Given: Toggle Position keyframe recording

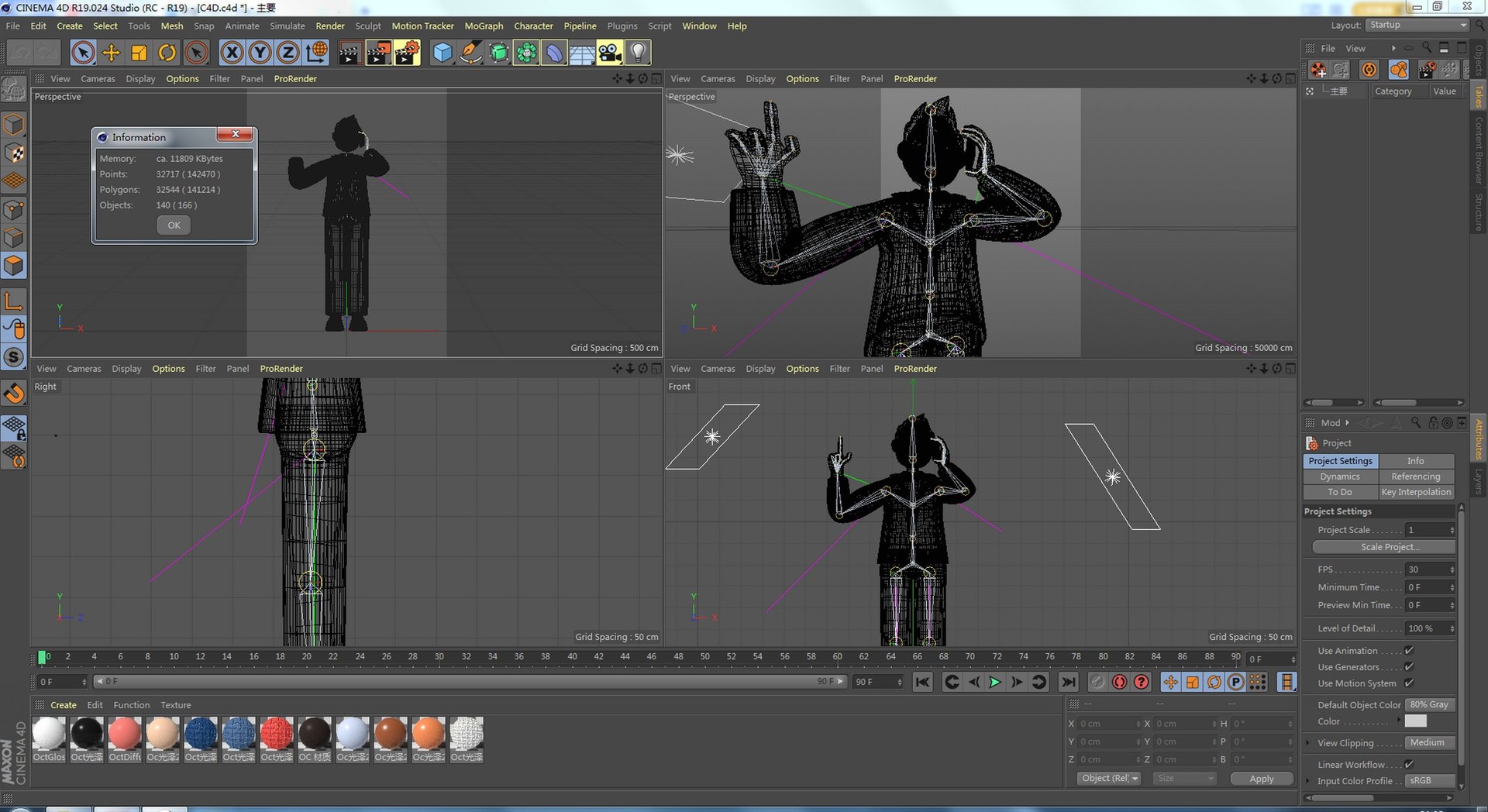Looking at the screenshot, I should pyautogui.click(x=1170, y=682).
